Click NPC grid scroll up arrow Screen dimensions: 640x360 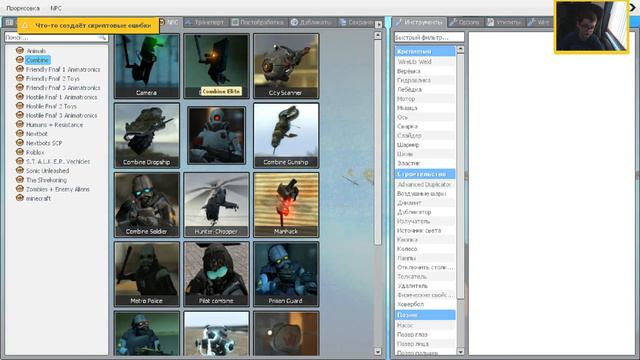[378, 36]
